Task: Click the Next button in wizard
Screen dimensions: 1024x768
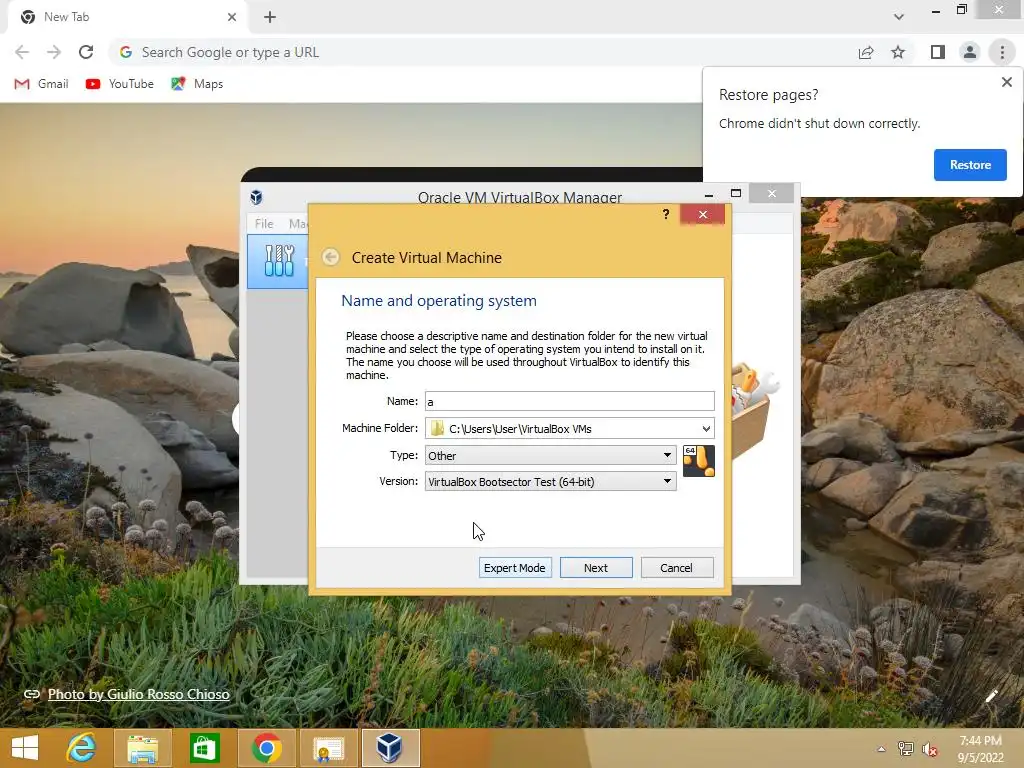Action: [x=596, y=568]
